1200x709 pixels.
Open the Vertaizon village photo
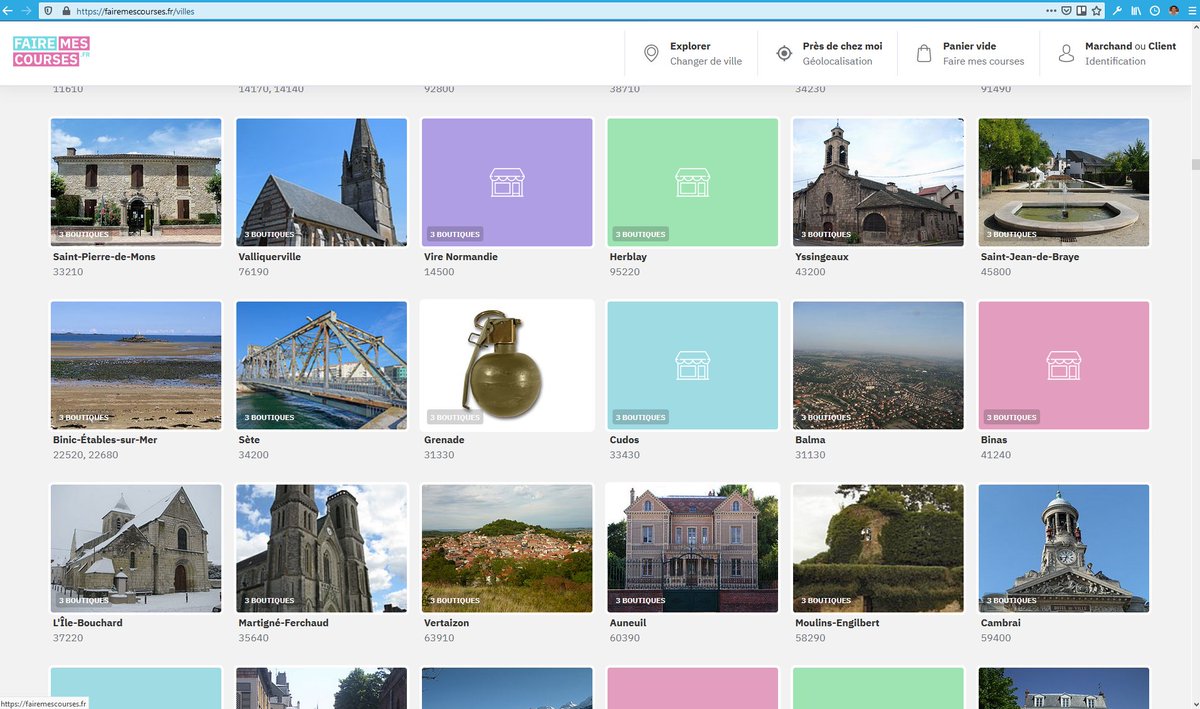tap(507, 548)
